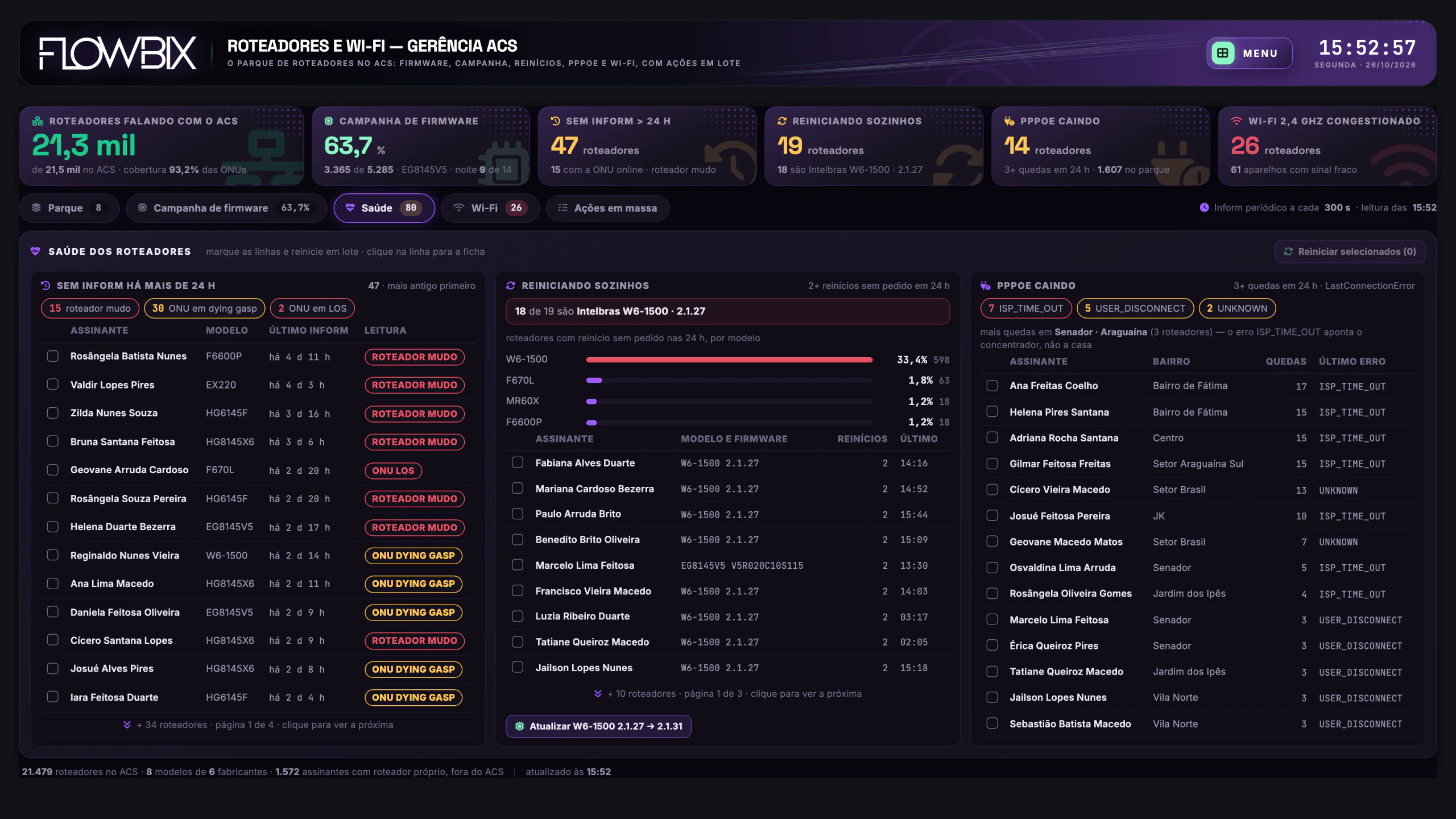Click the chip icon in Atualizar W6-1500 button

(519, 726)
